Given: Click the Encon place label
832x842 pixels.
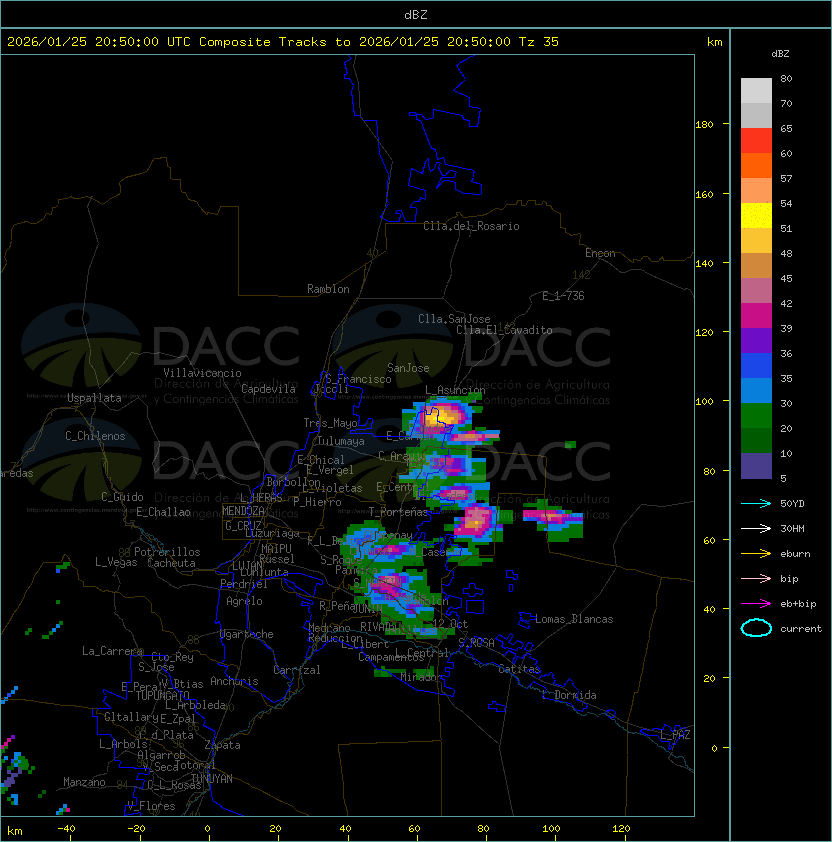Looking at the screenshot, I should click(600, 253).
